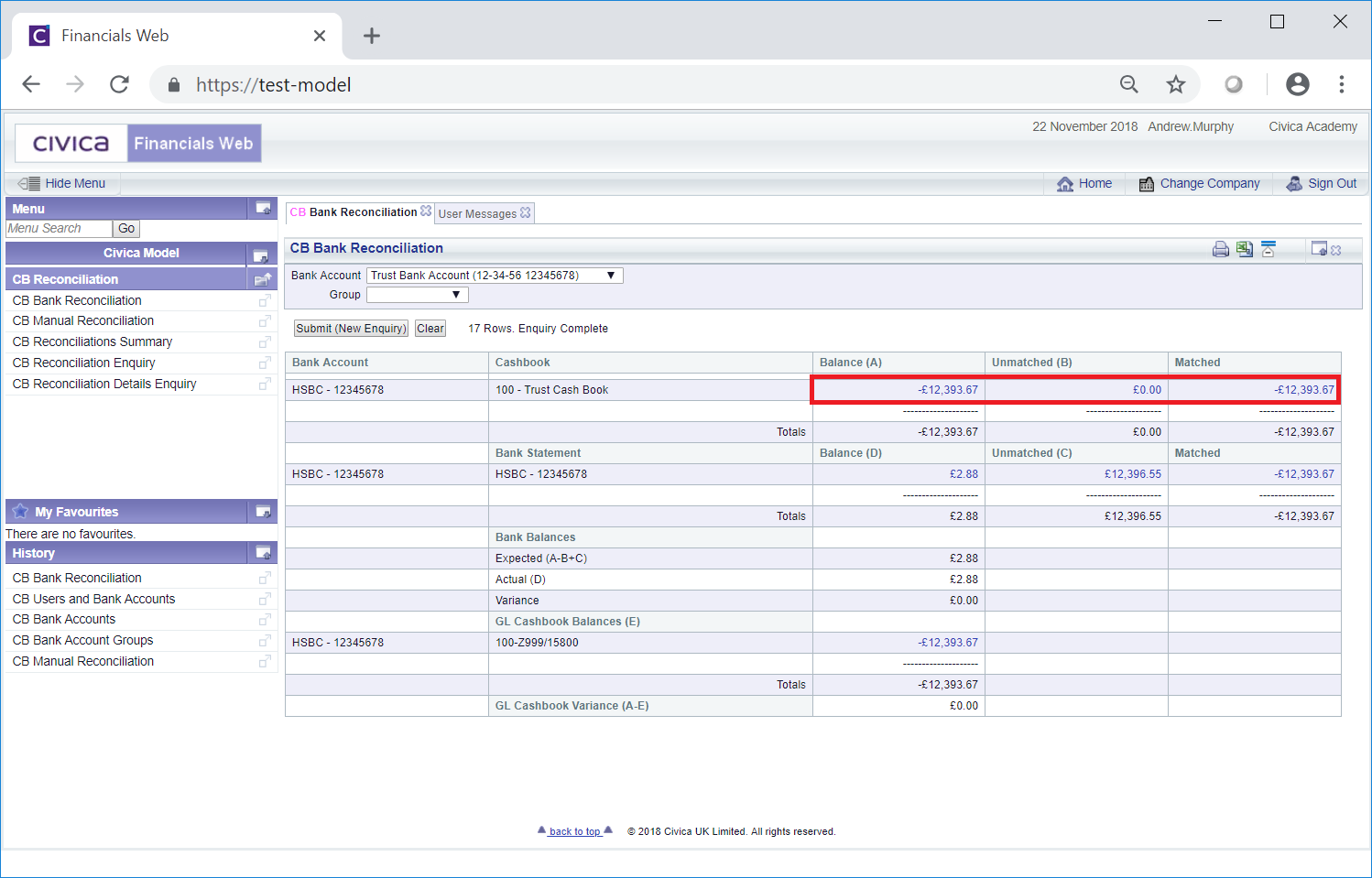Open history CB Bank Accounts in new window
The image size is (1372, 878).
coord(265,620)
